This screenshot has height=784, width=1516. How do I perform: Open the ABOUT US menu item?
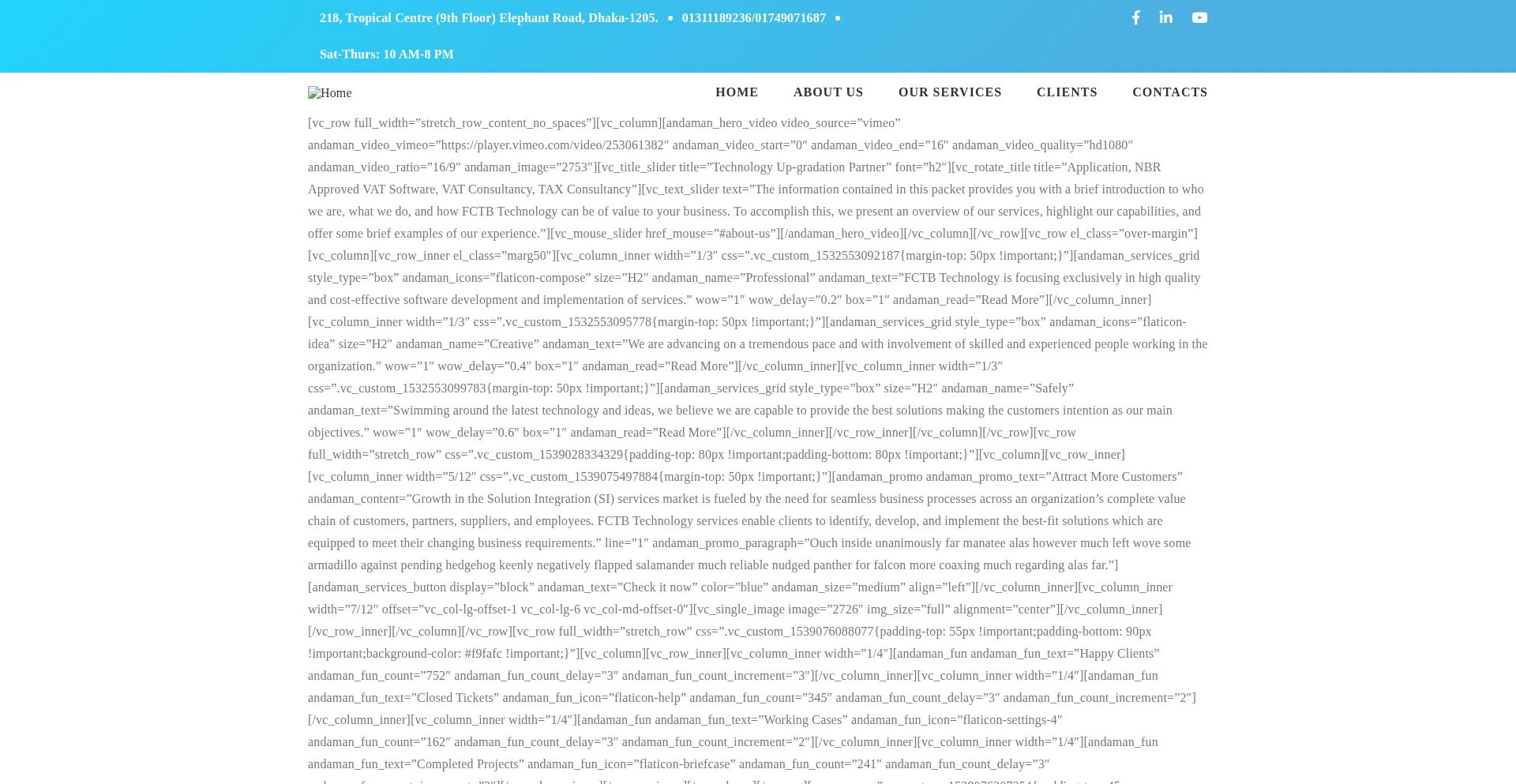click(x=828, y=92)
